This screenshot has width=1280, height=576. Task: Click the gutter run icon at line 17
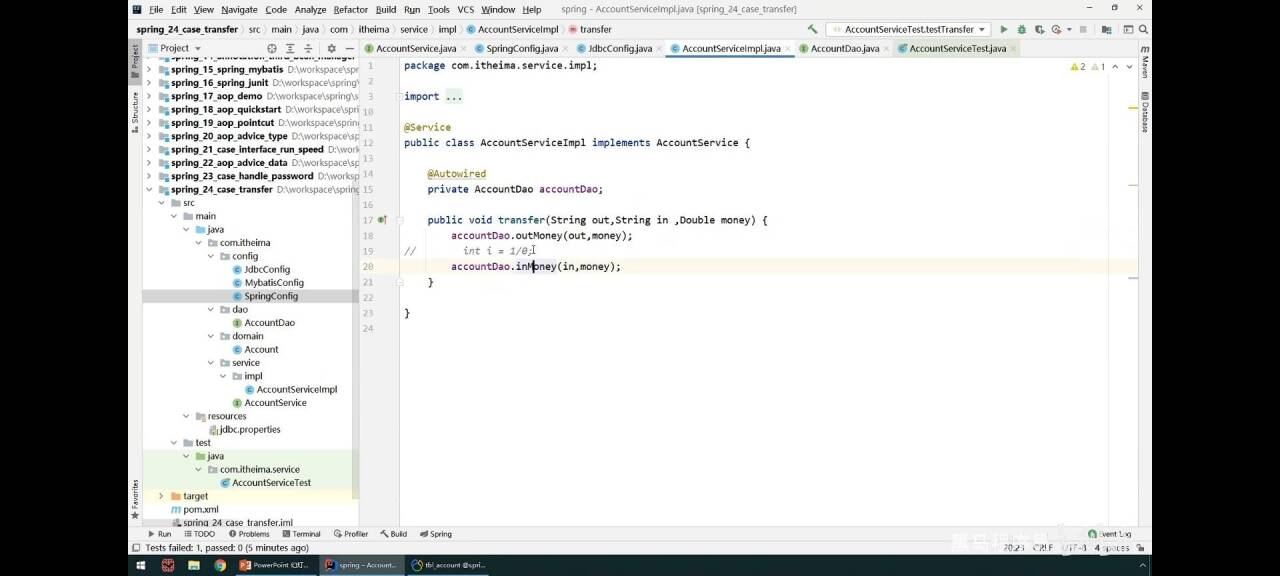point(381,220)
